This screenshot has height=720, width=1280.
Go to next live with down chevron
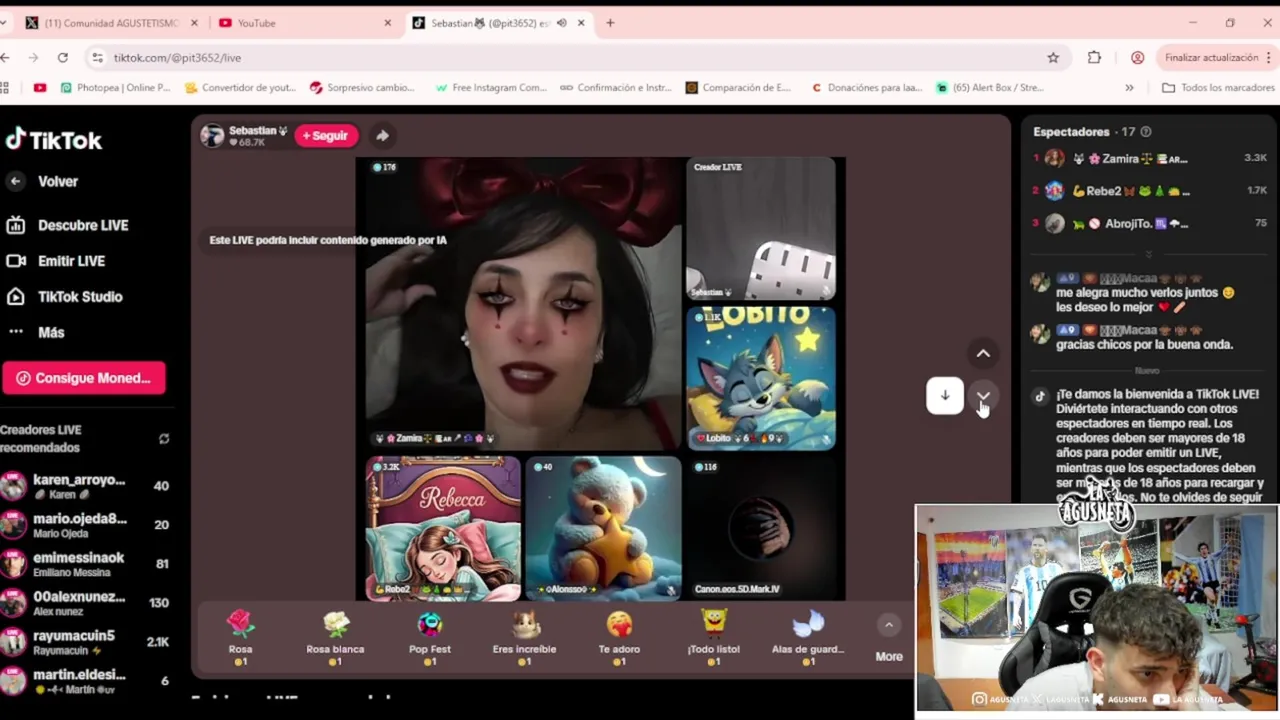(983, 396)
